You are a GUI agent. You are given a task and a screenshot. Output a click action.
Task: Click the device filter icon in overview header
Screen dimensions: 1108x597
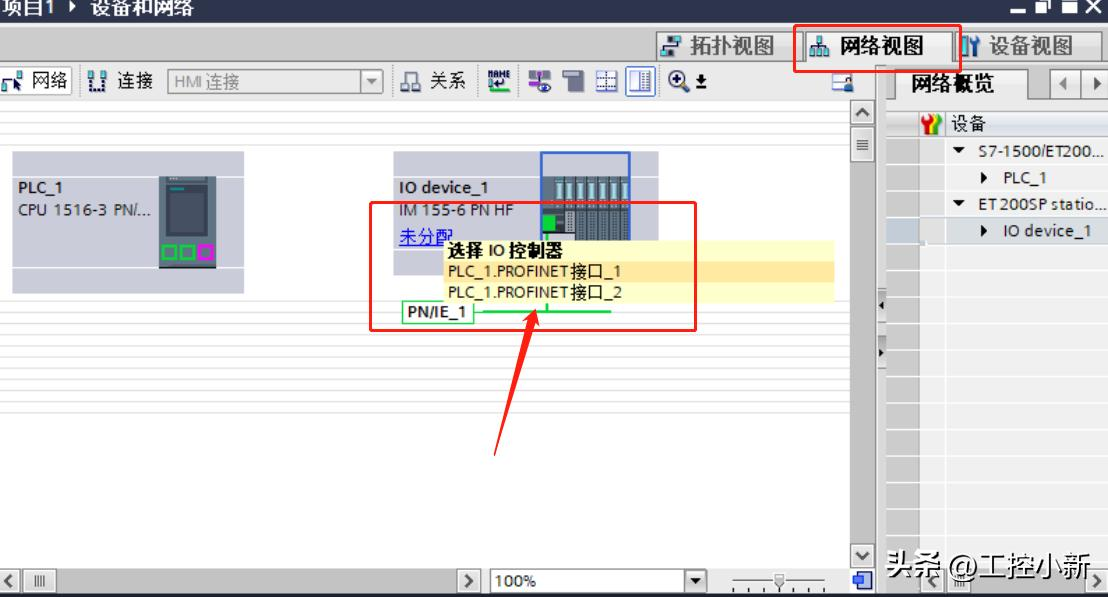click(931, 124)
